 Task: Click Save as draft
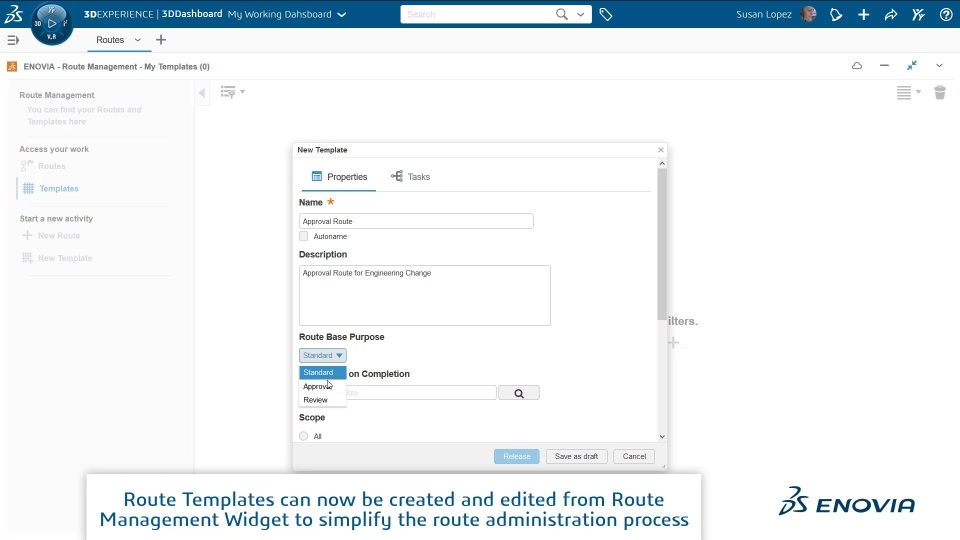tap(577, 456)
